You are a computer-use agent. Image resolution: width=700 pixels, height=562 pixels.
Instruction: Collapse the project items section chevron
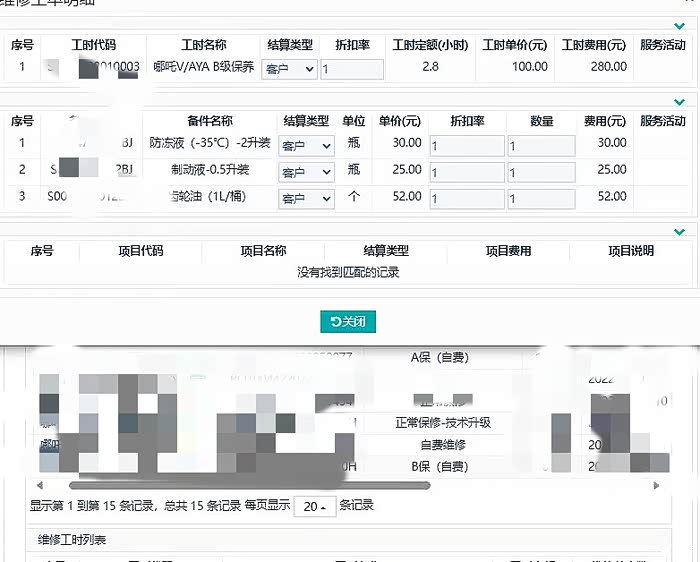pyautogui.click(x=679, y=232)
